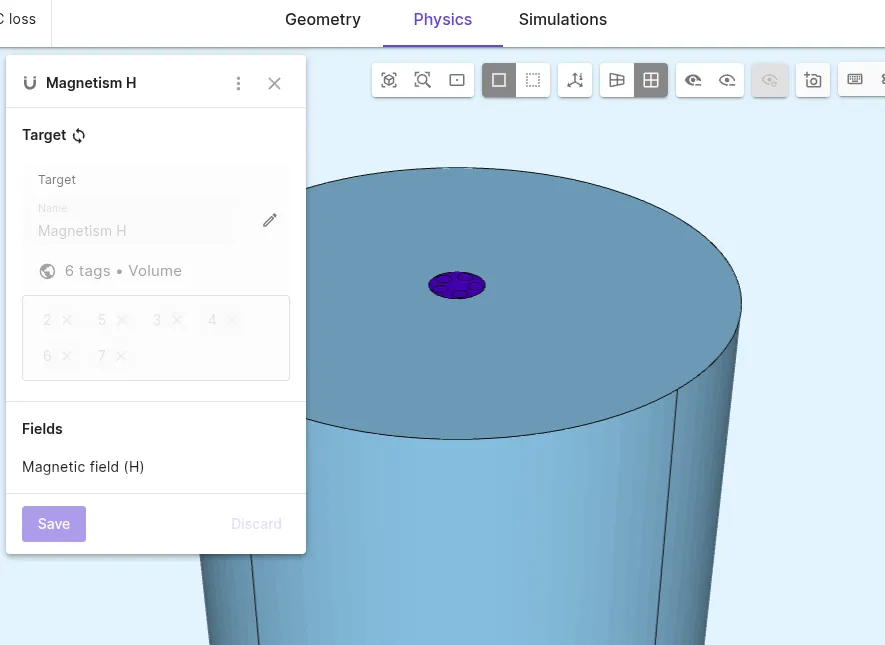
Task: Enable dashed box selection mode
Action: [x=533, y=80]
